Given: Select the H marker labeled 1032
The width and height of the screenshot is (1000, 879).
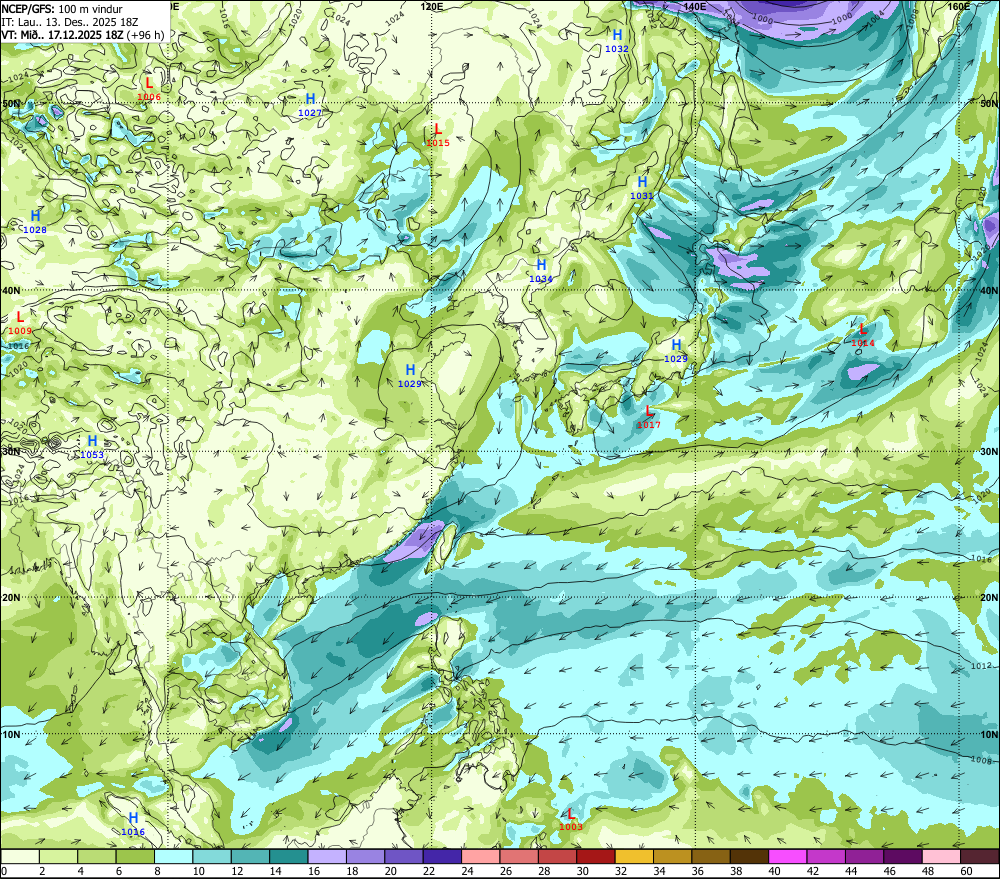Looking at the screenshot, I should click(617, 35).
